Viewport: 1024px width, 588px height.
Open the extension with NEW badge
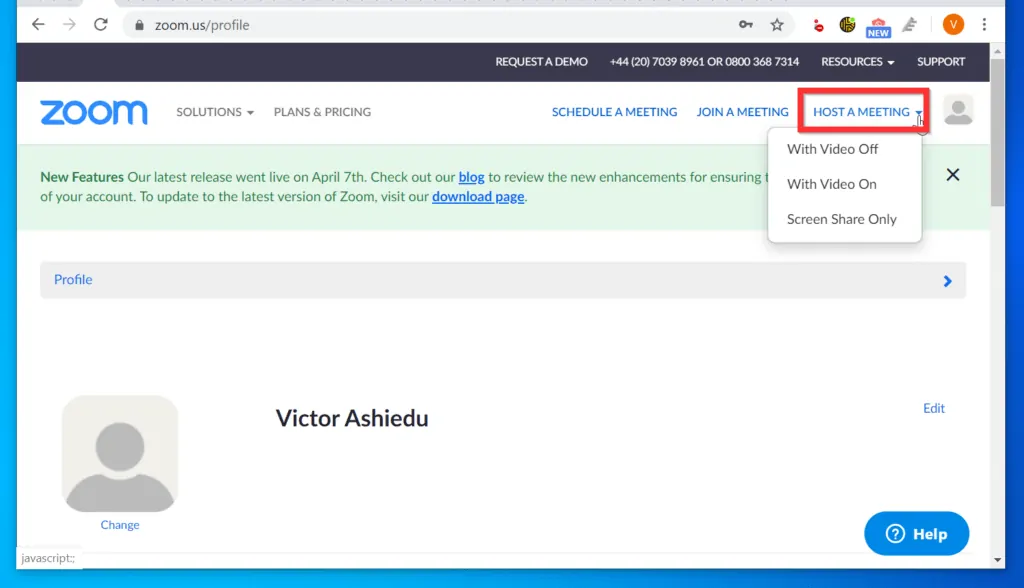[x=878, y=27]
